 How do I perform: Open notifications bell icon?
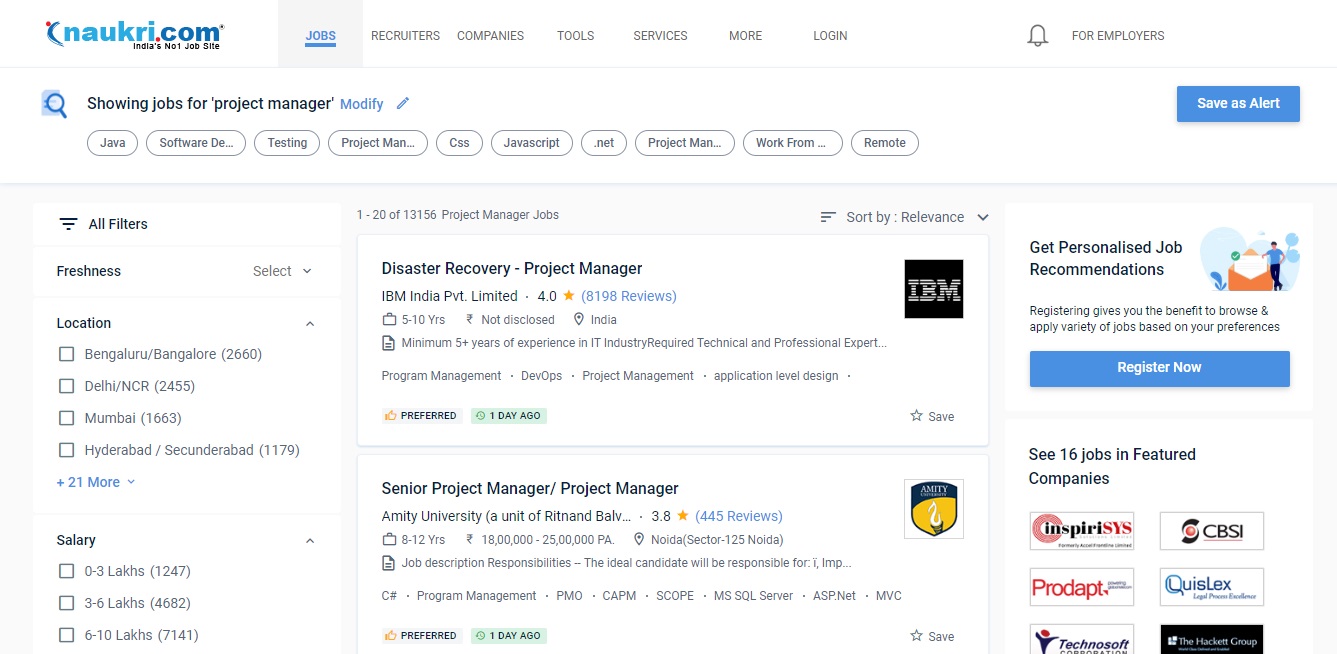(x=1038, y=36)
